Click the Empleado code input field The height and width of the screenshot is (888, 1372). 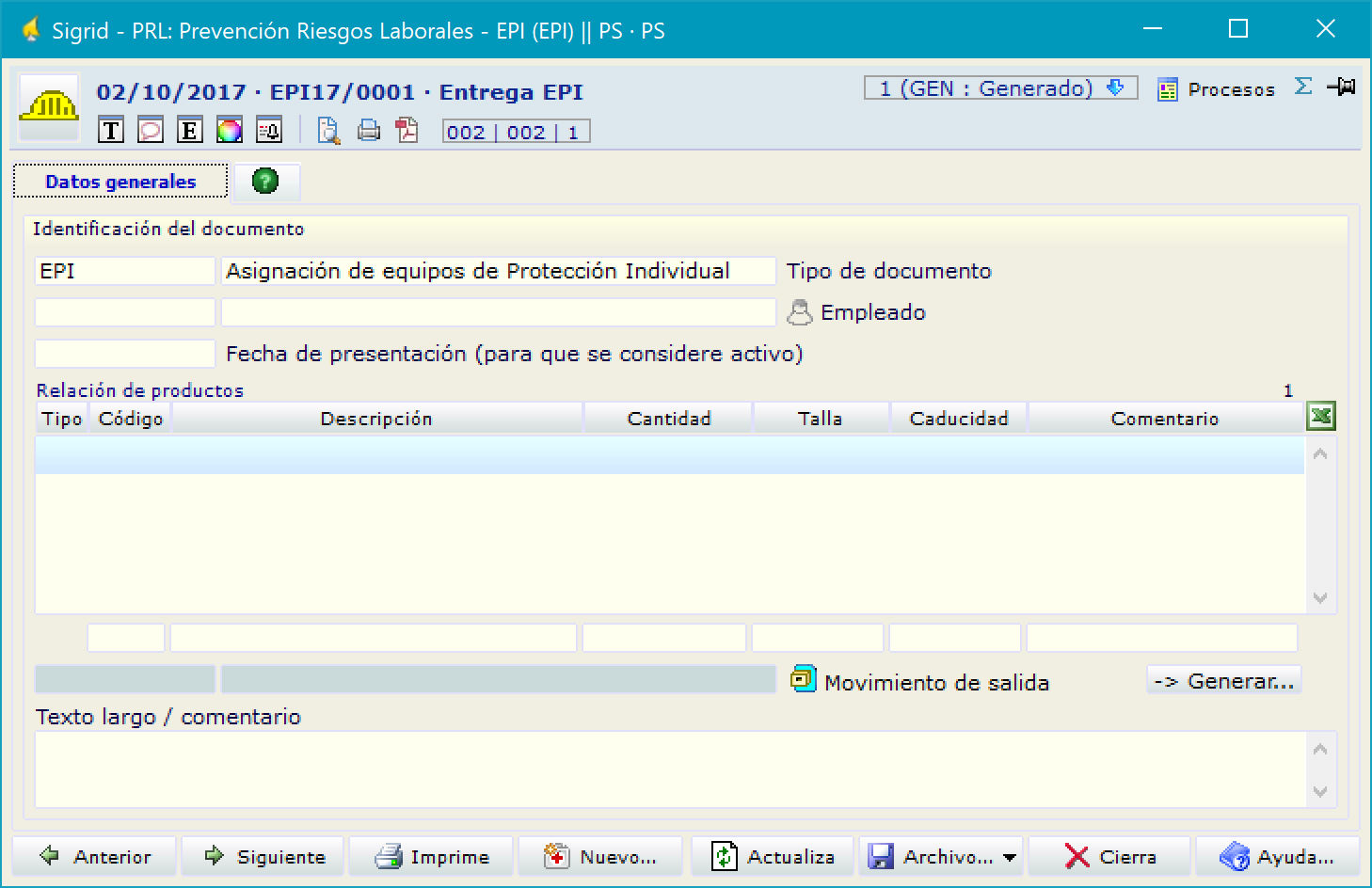[x=125, y=312]
